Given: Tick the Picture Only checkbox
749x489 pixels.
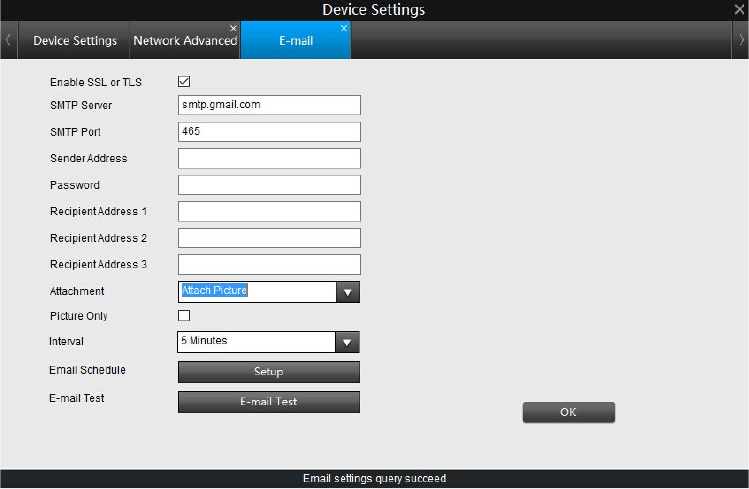Looking at the screenshot, I should tap(184, 316).
